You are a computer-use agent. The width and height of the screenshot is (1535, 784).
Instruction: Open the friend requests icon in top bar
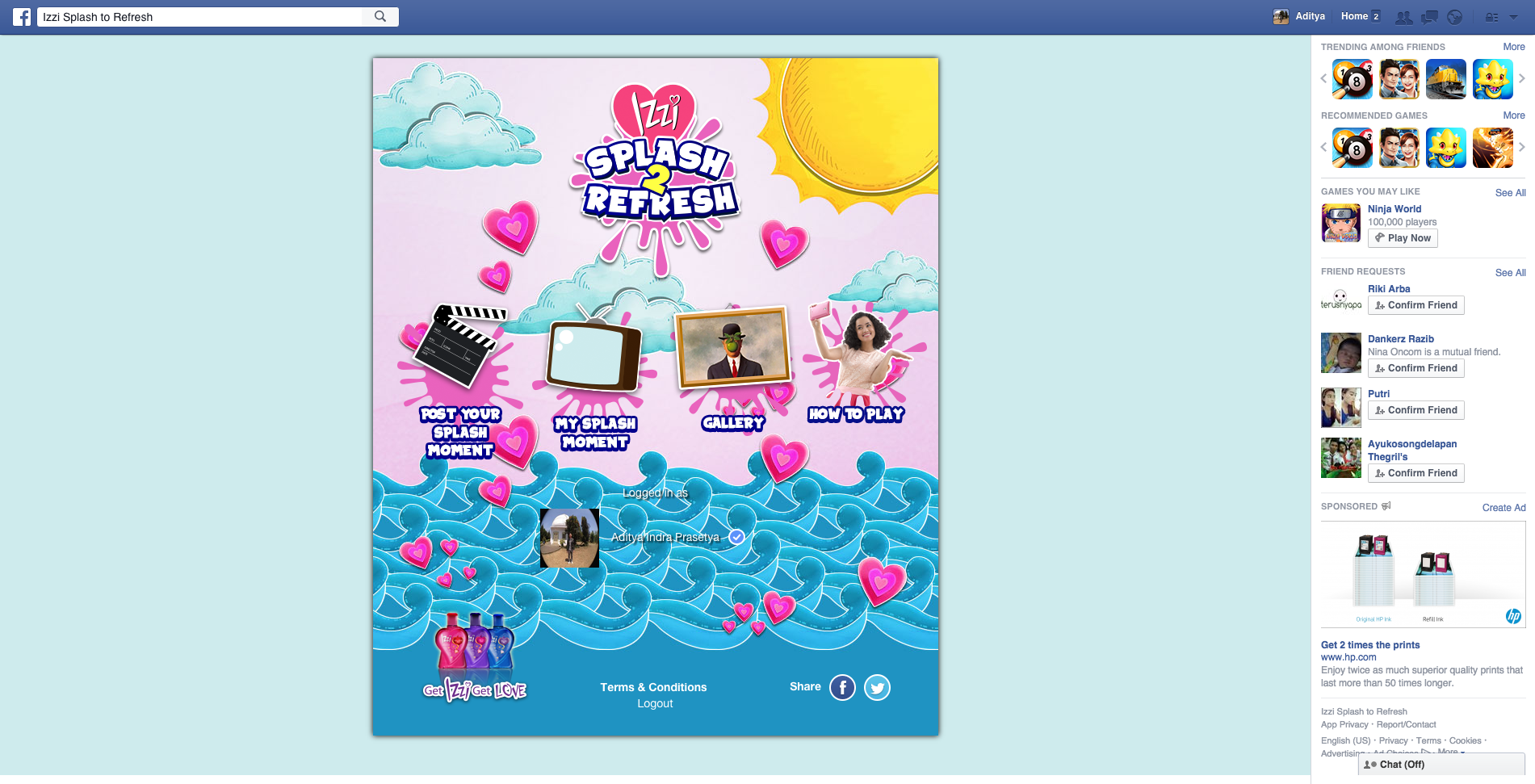(1404, 17)
